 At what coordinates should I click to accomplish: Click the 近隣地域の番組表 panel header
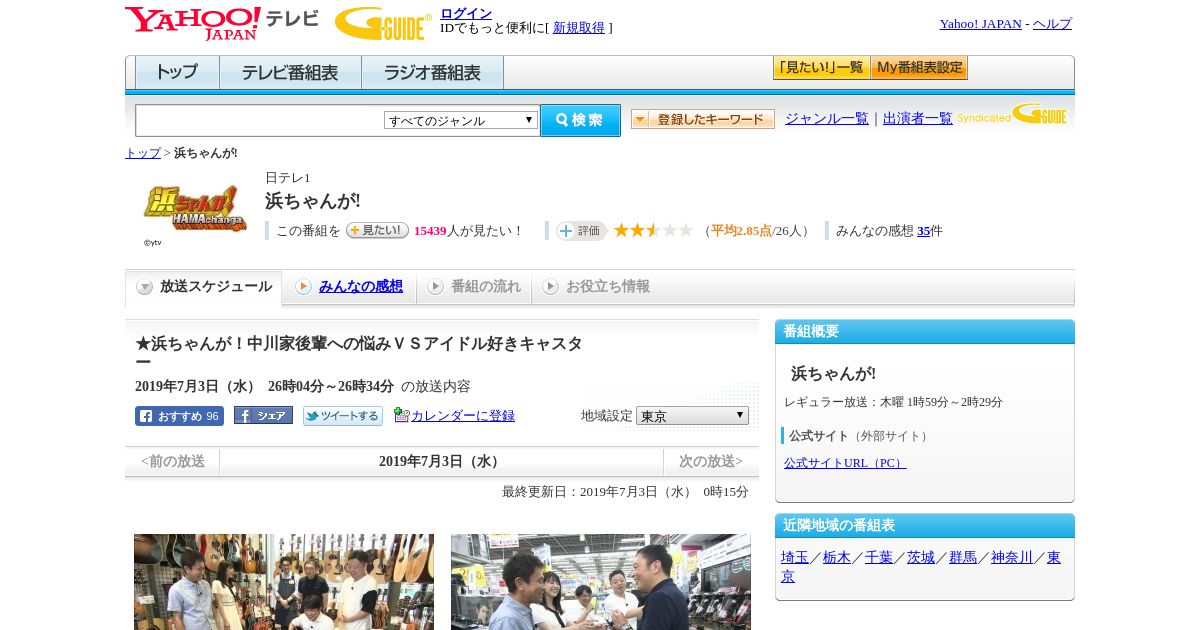pyautogui.click(x=925, y=526)
